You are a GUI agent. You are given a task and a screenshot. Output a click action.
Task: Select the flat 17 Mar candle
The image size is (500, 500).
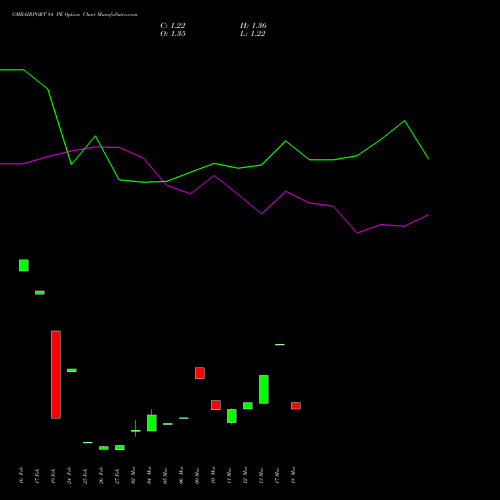280,344
